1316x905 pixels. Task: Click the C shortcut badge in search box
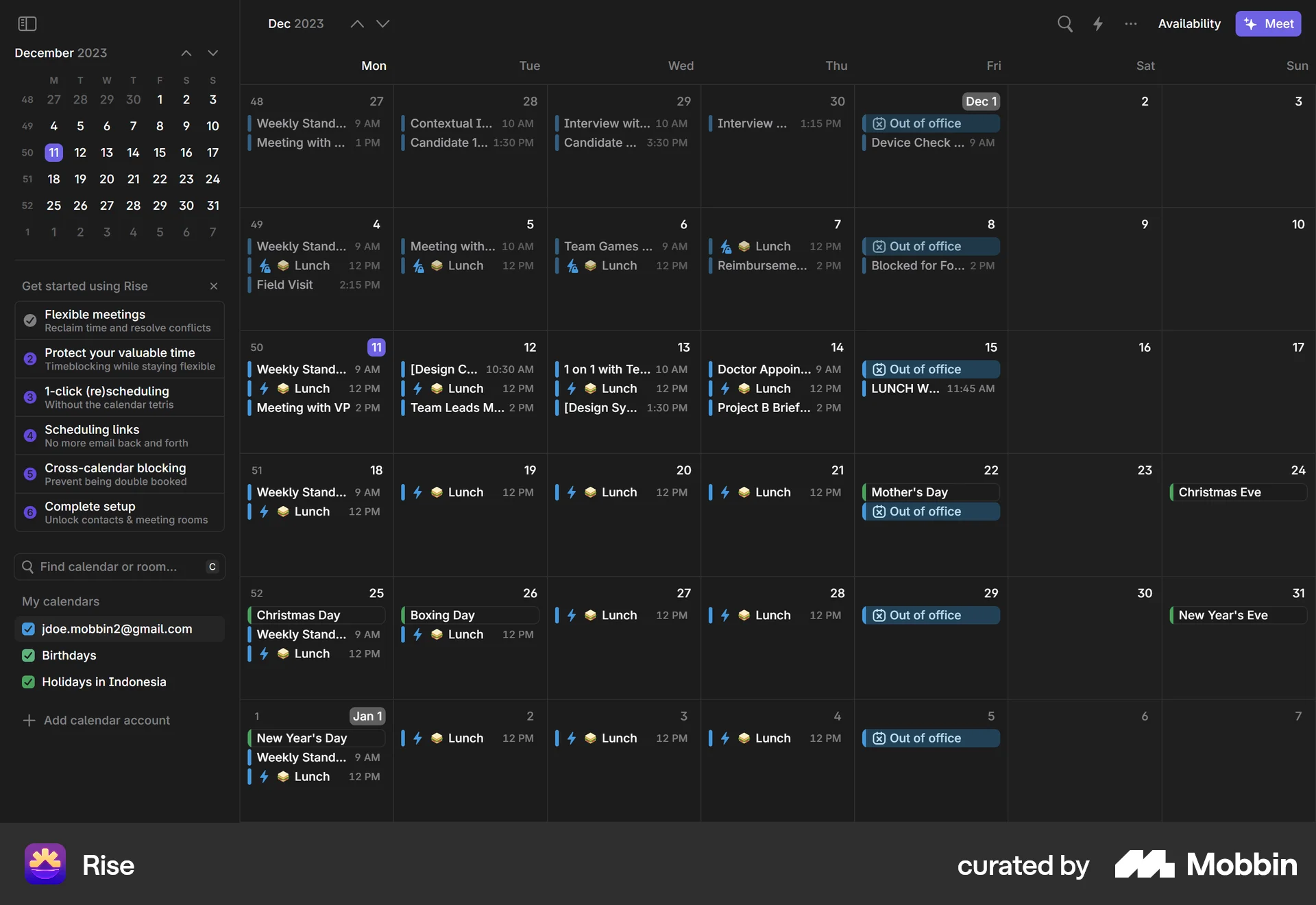tap(212, 567)
